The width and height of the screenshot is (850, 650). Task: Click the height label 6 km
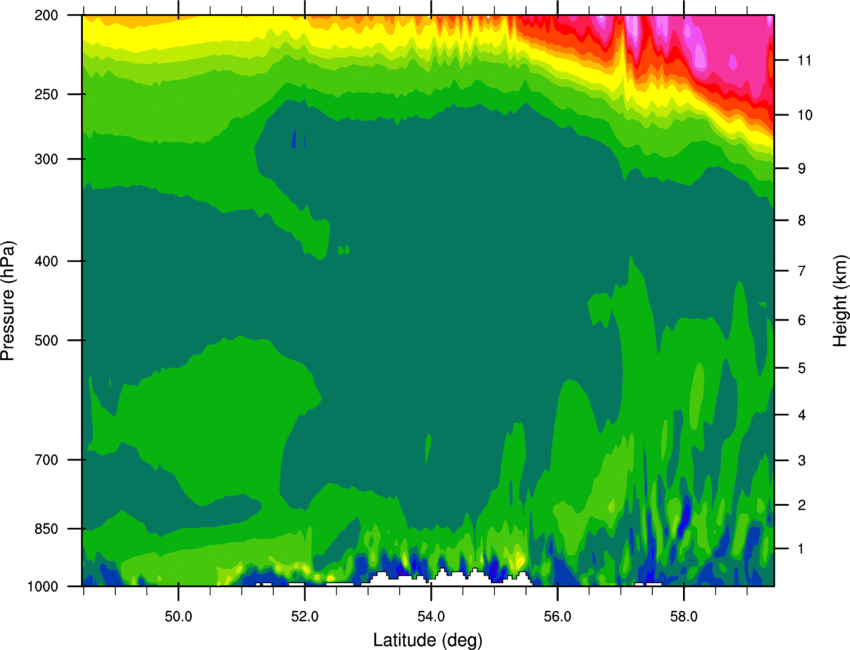(802, 320)
